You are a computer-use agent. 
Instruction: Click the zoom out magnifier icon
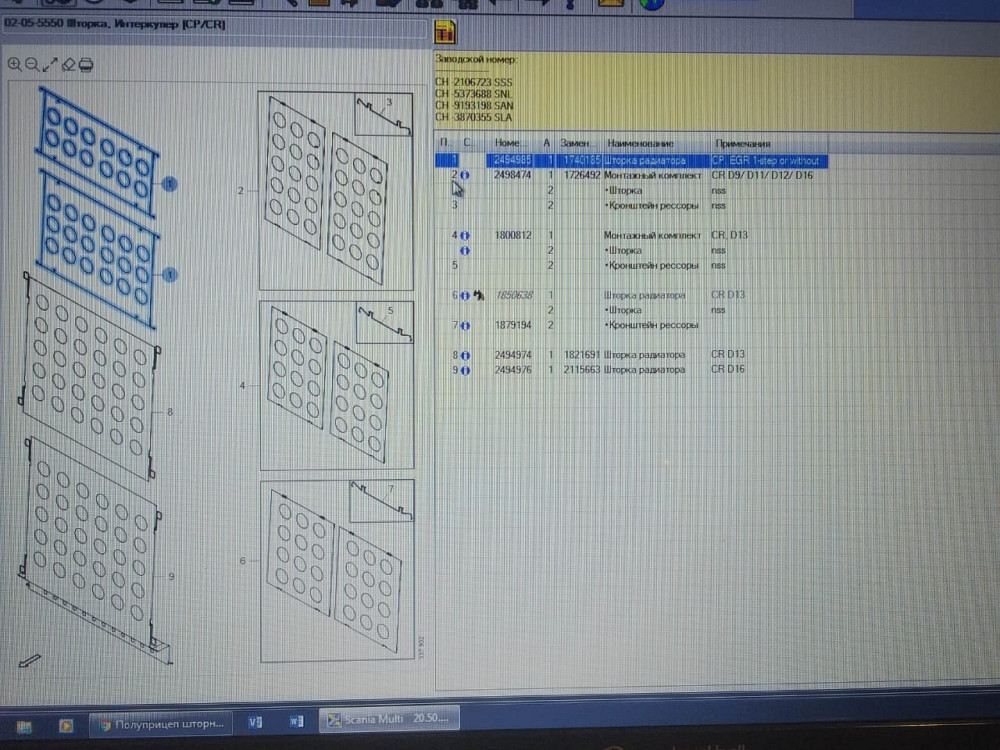click(x=32, y=65)
